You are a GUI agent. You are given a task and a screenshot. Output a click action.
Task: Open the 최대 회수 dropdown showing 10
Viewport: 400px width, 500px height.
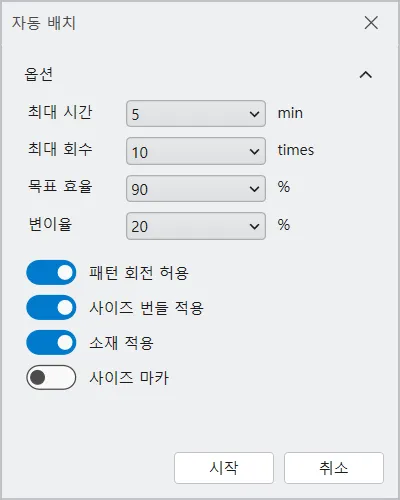point(196,151)
